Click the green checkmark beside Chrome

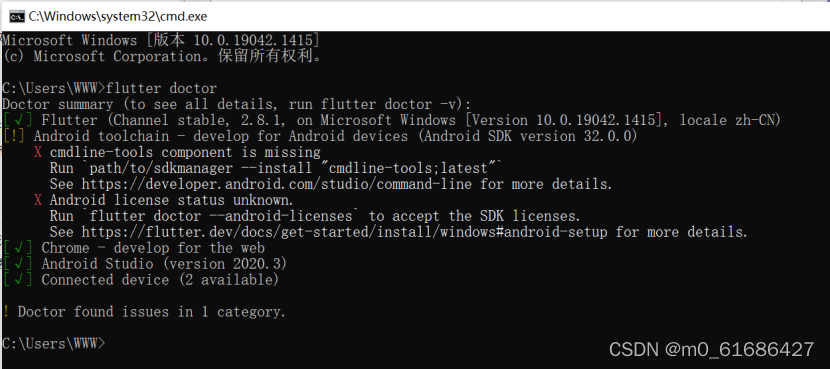point(18,248)
